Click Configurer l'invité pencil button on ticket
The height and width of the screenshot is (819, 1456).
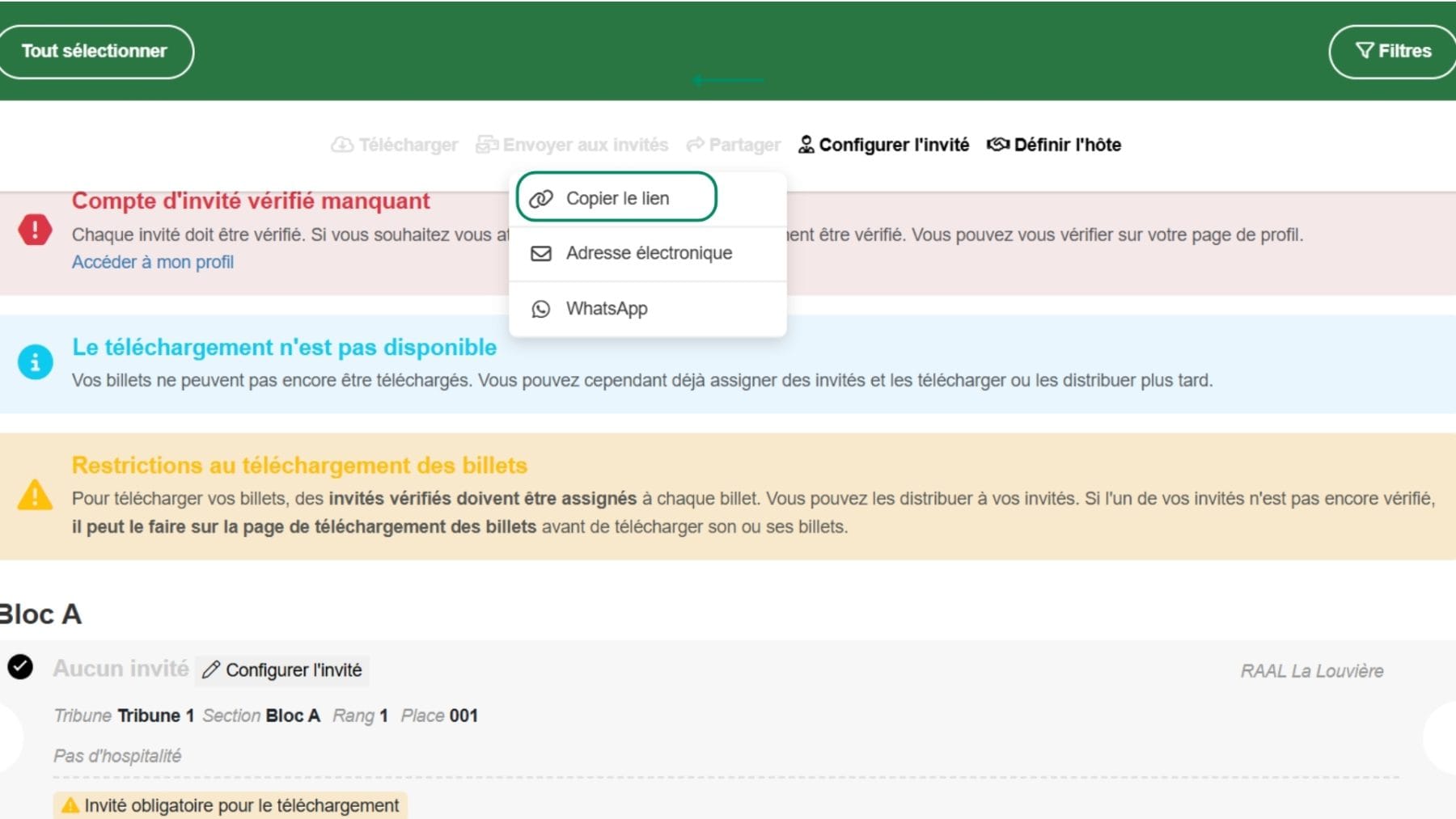tap(282, 670)
